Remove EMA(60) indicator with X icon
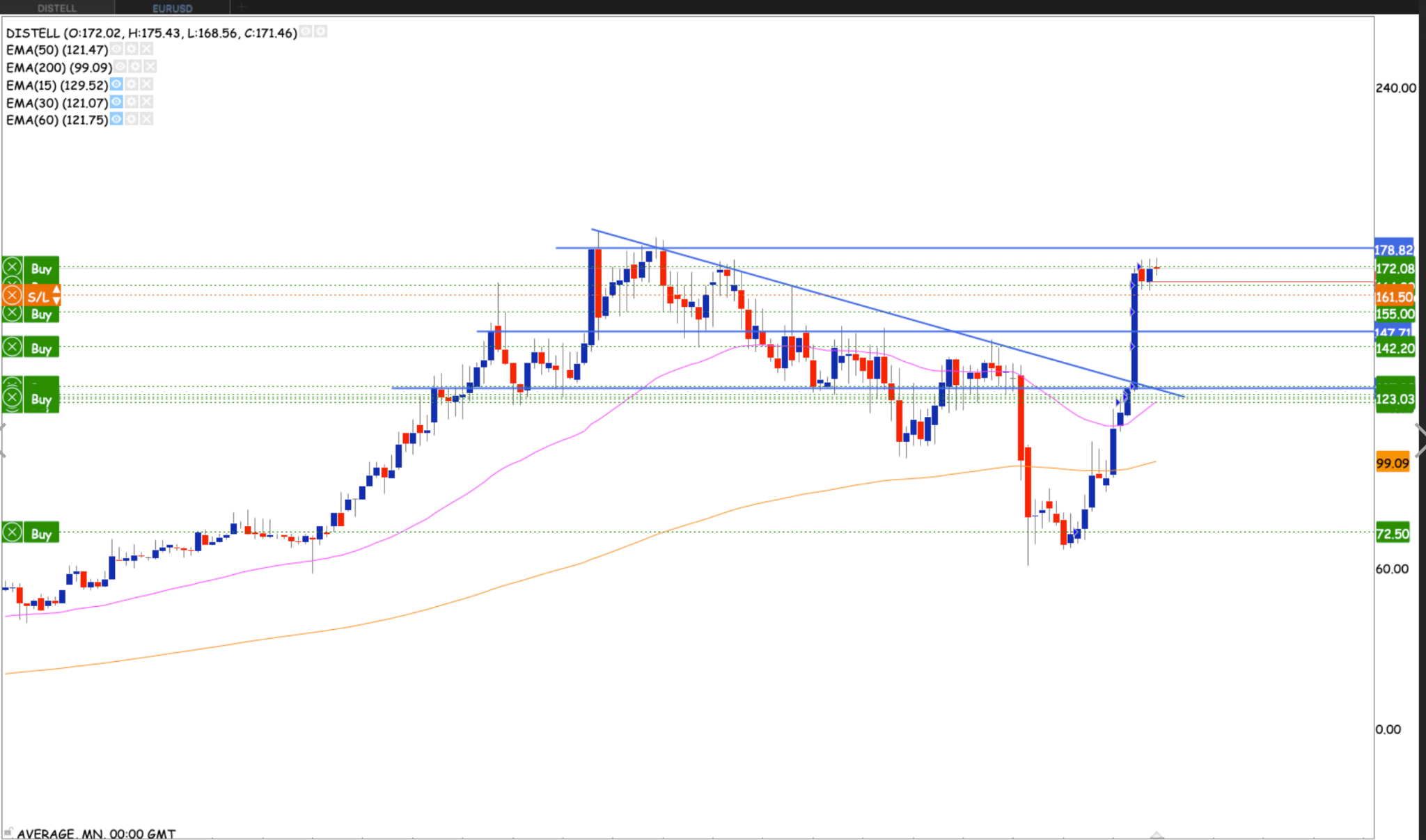This screenshot has height=840, width=1426. (x=146, y=119)
